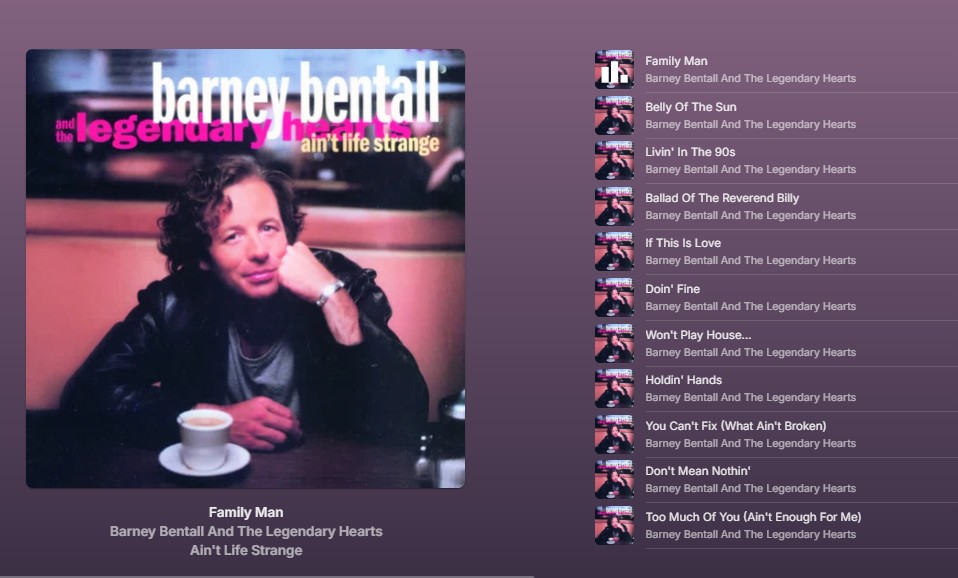Click the Doin' Fine track artwork

(614, 298)
